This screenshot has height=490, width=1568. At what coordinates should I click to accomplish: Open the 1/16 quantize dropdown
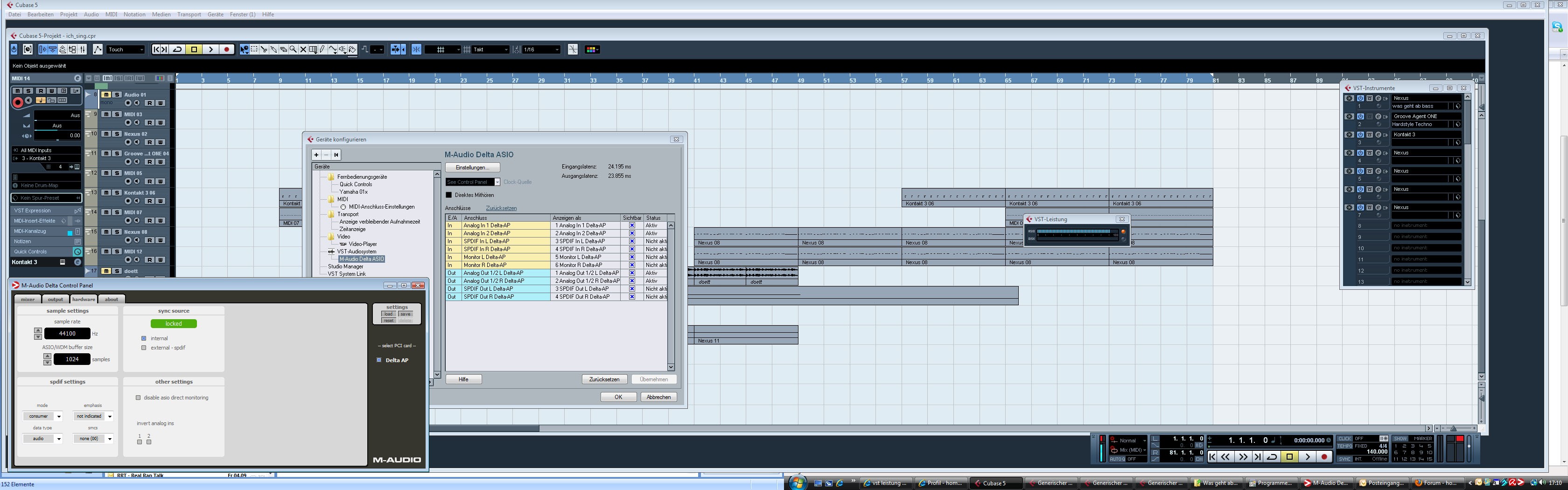(541, 49)
